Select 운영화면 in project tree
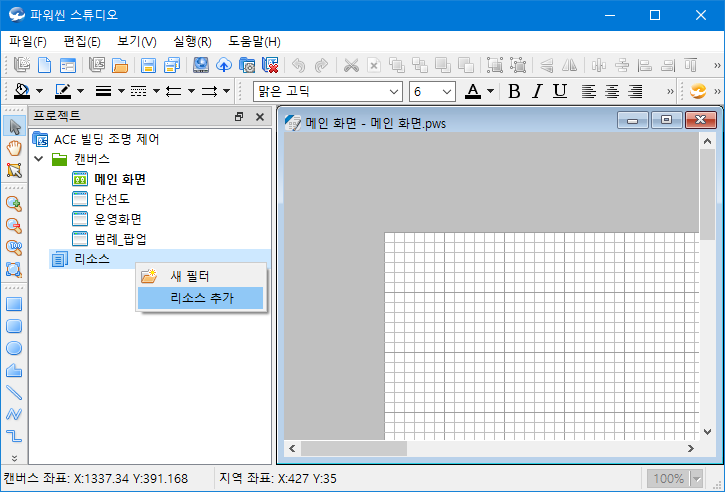This screenshot has width=725, height=492. pyautogui.click(x=120, y=219)
